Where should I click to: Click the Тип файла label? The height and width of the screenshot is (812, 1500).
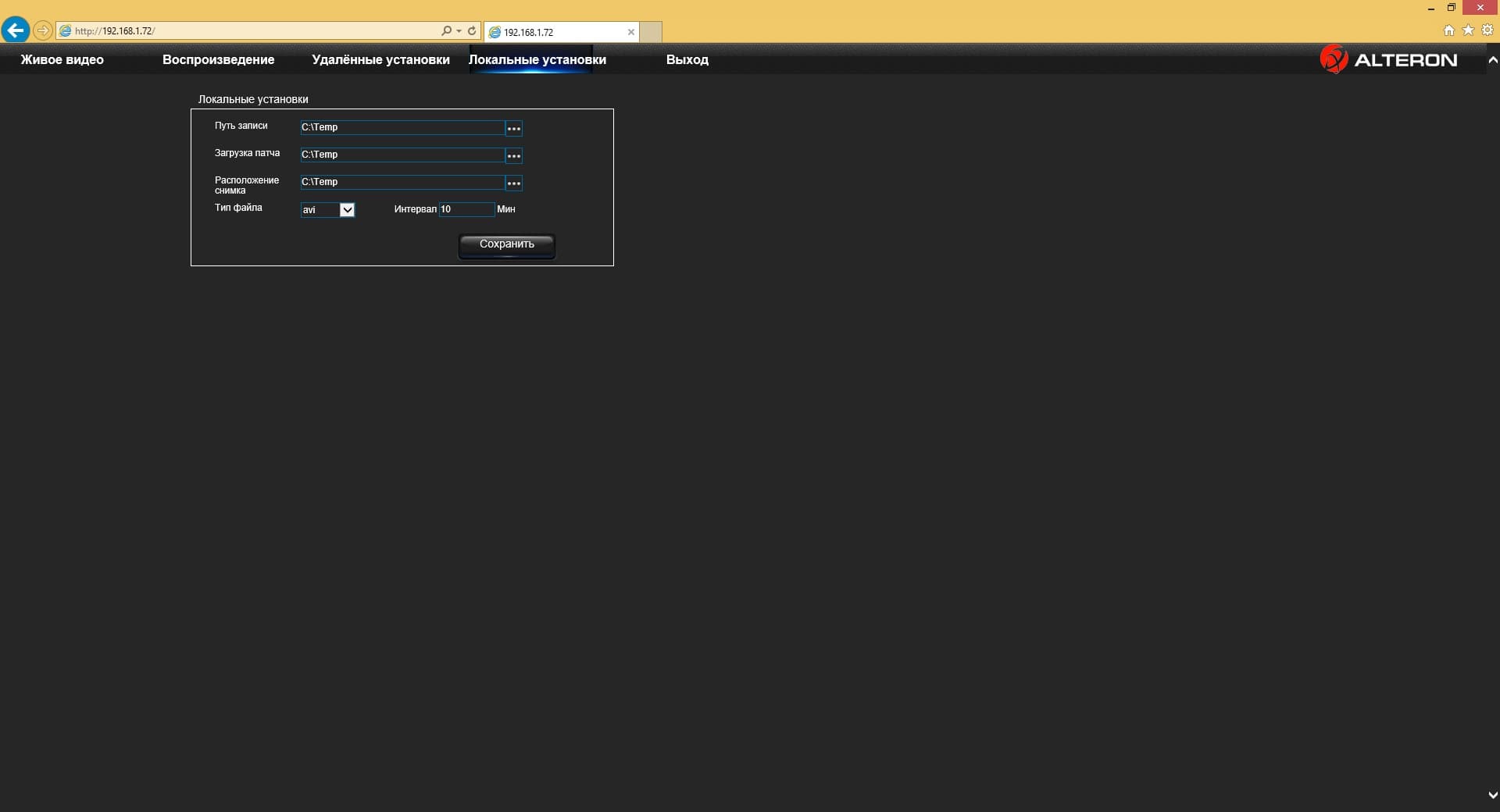(x=238, y=208)
